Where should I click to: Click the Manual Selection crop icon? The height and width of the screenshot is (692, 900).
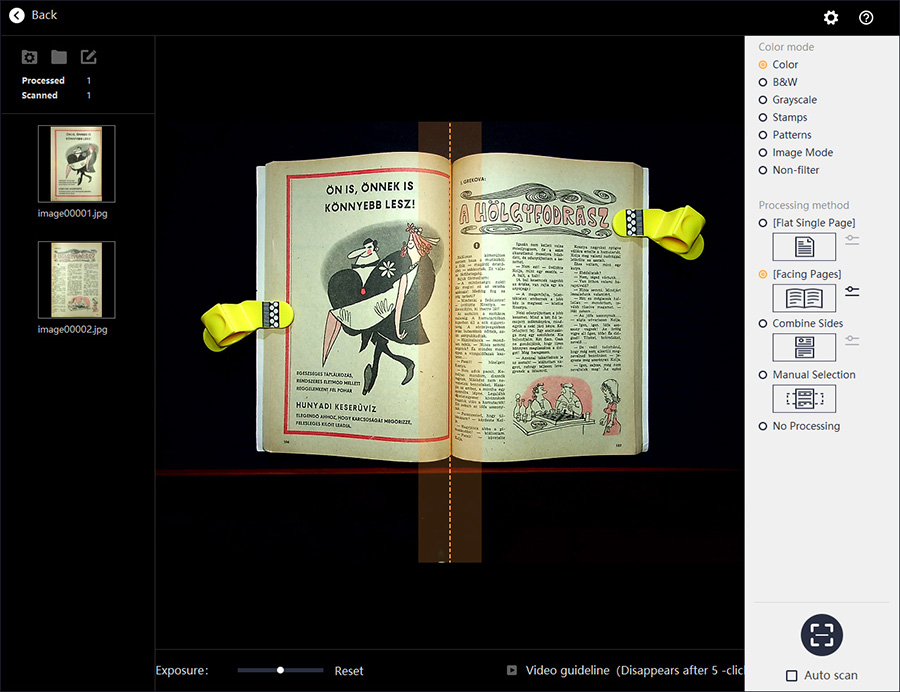(804, 399)
